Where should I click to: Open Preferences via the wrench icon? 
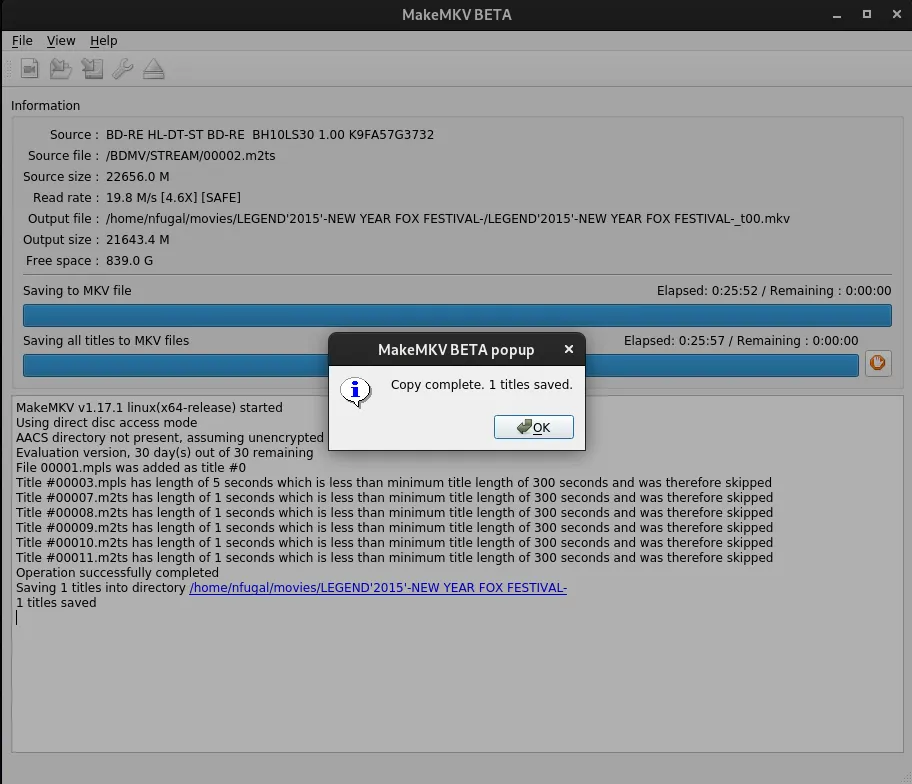[x=123, y=69]
